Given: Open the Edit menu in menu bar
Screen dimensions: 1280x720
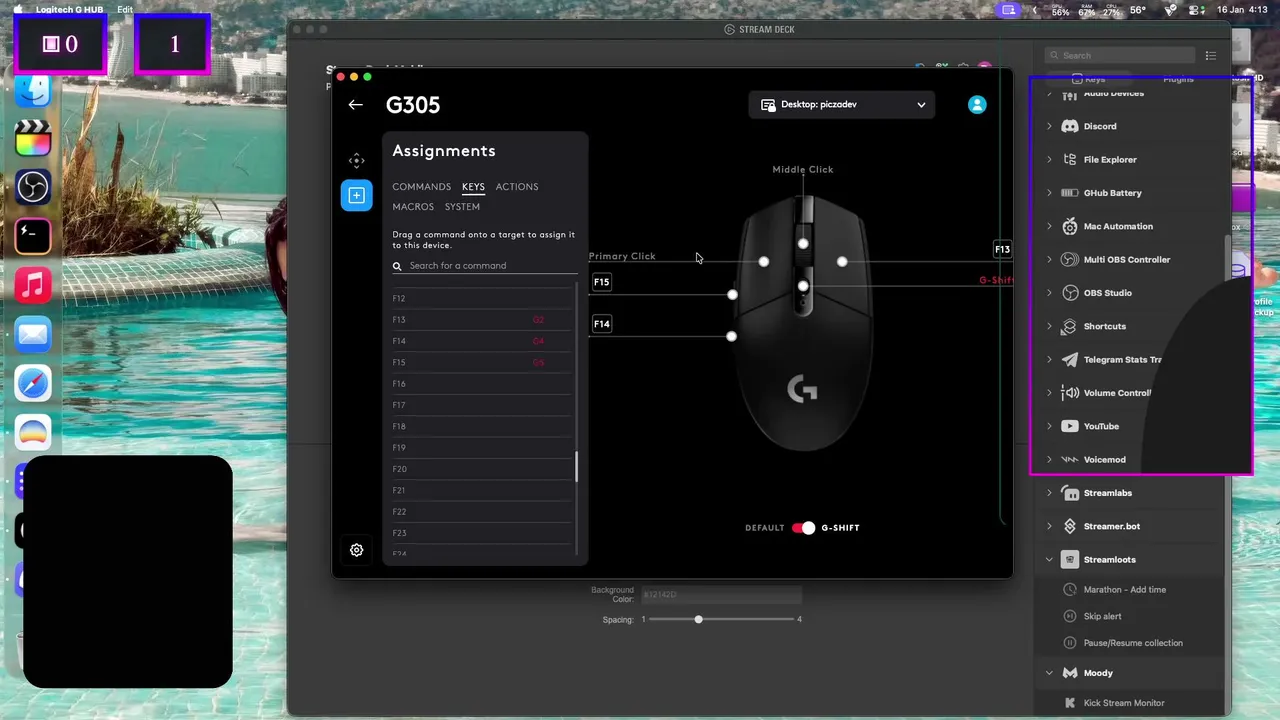Looking at the screenshot, I should pyautogui.click(x=125, y=10).
